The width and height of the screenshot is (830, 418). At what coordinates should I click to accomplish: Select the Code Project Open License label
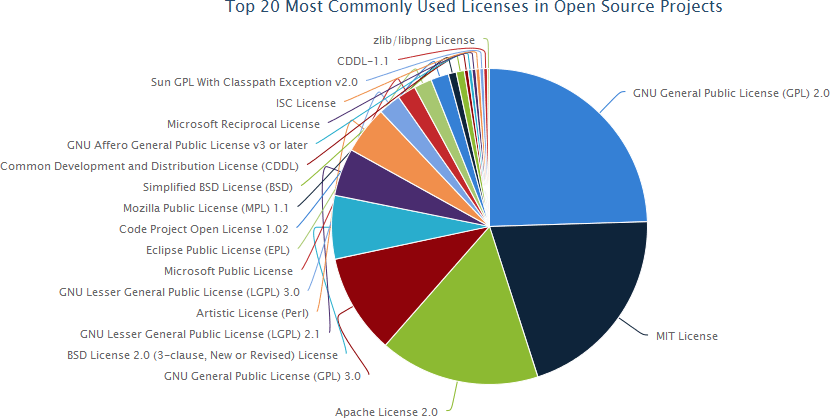204,229
